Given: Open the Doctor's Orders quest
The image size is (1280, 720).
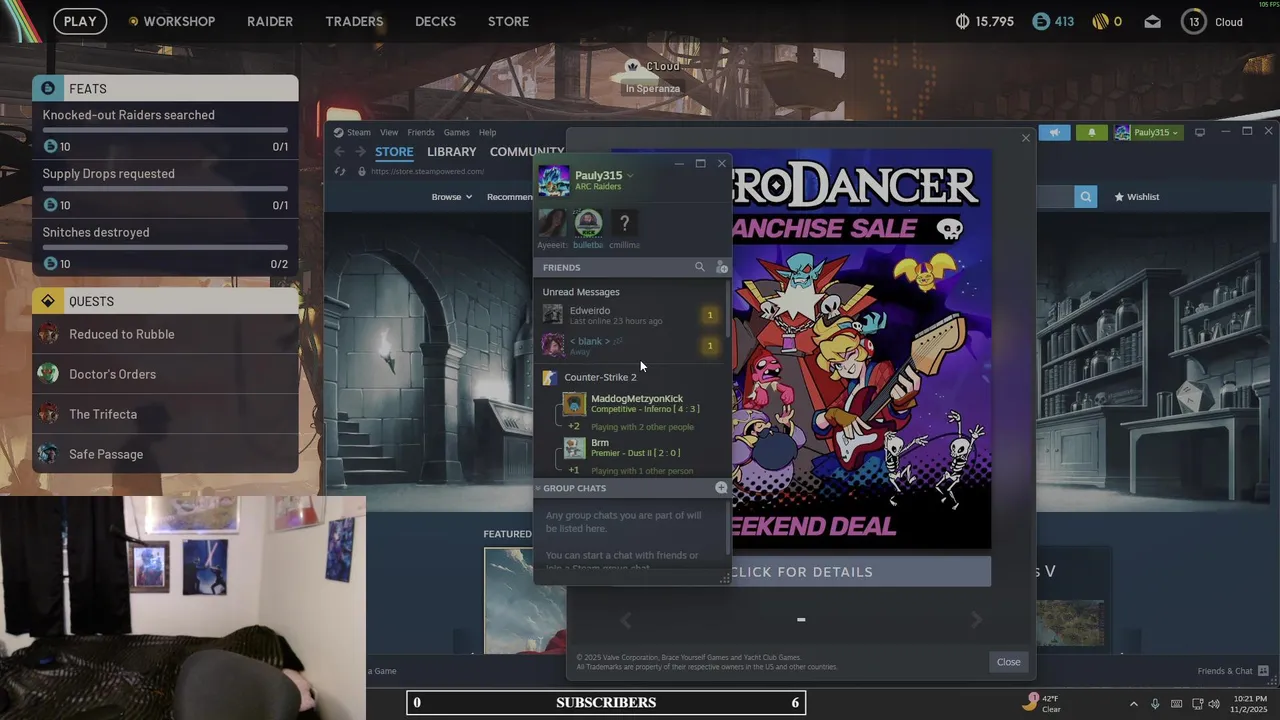Looking at the screenshot, I should point(165,374).
